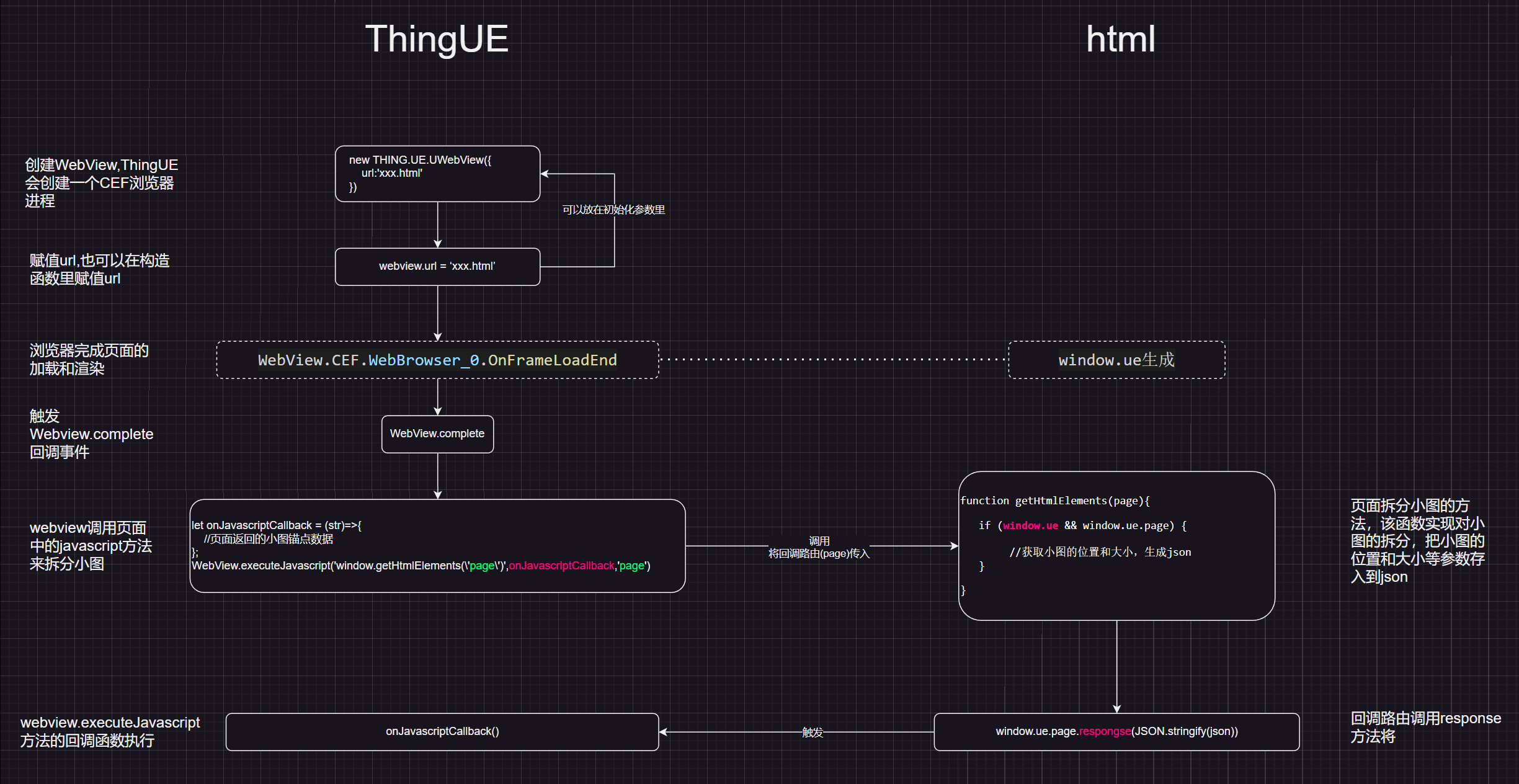Click the label '可以放在初始化参数里'
This screenshot has width=1519, height=784.
point(613,210)
